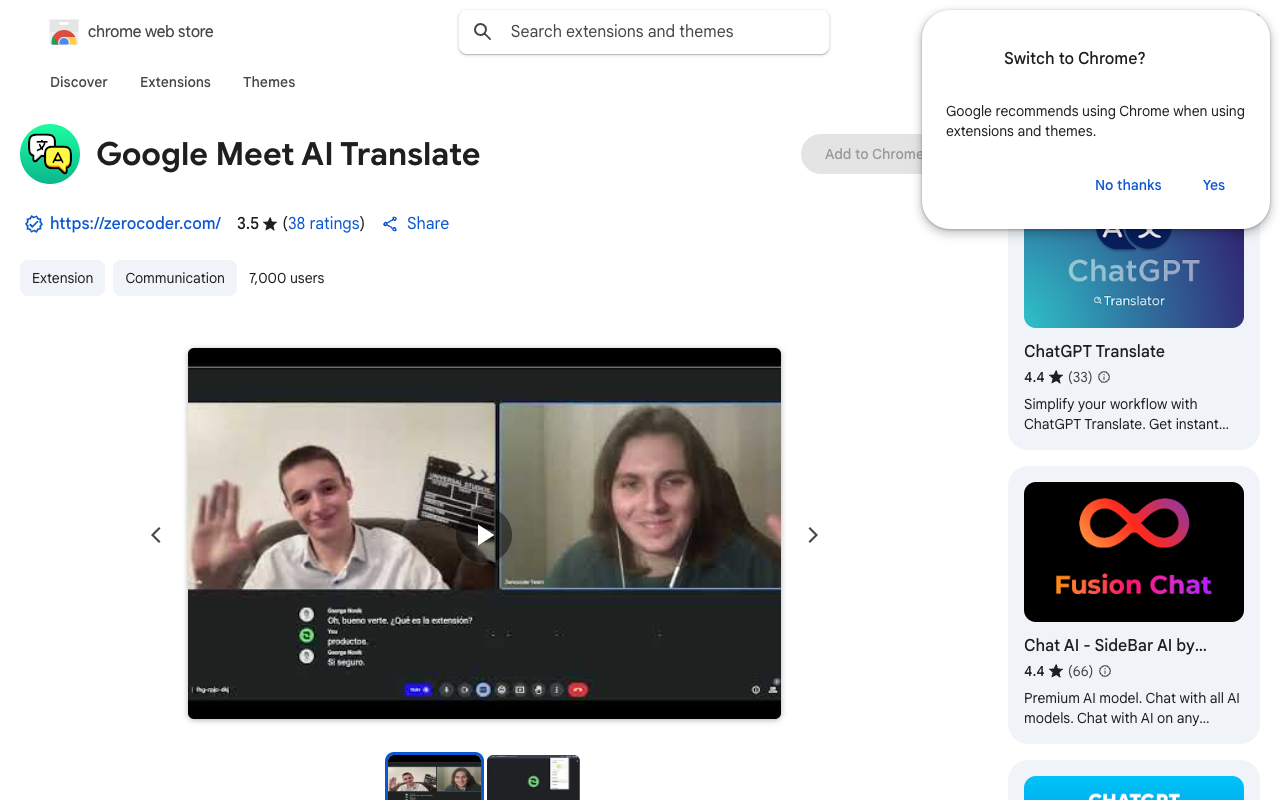1280x800 pixels.
Task: Click the 'Simplify your workflow' description text
Action: coord(1126,414)
